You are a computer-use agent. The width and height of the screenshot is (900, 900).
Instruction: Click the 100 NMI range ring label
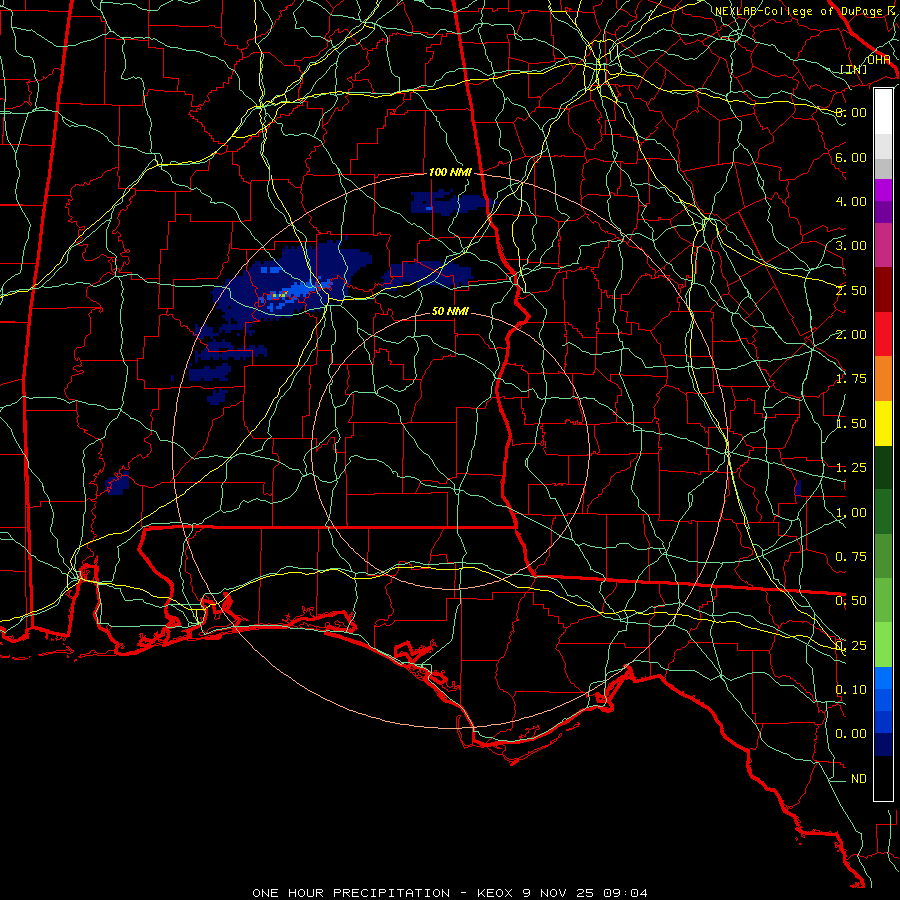[x=450, y=172]
